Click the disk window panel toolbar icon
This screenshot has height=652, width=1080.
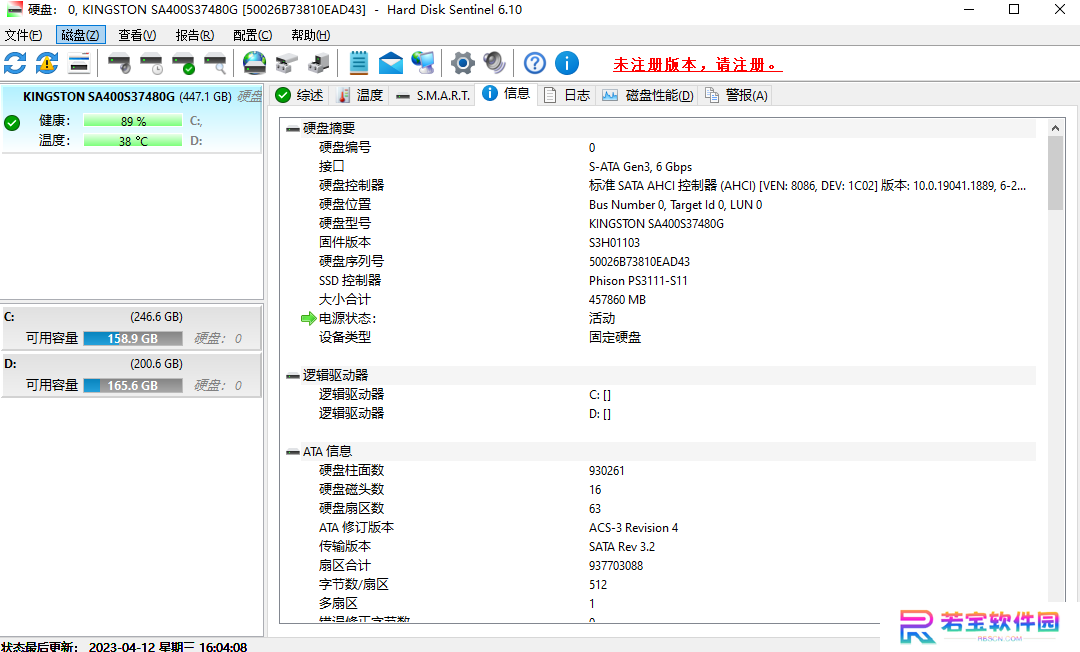79,63
